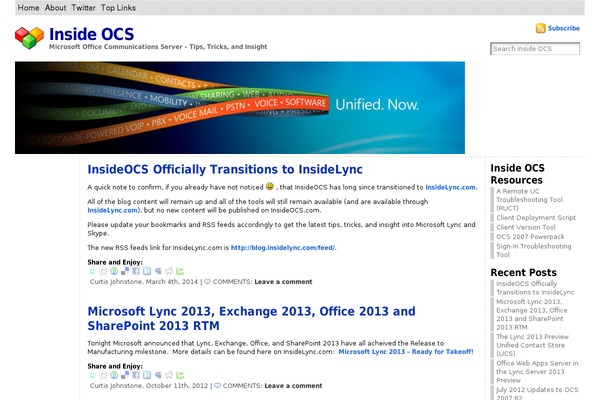Click the Recent Posts heading

(x=523, y=273)
